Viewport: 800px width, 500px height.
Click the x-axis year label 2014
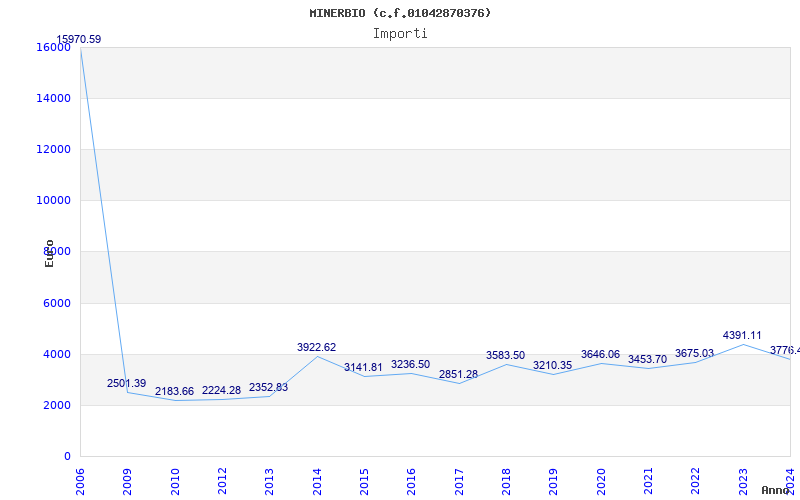pos(317,482)
